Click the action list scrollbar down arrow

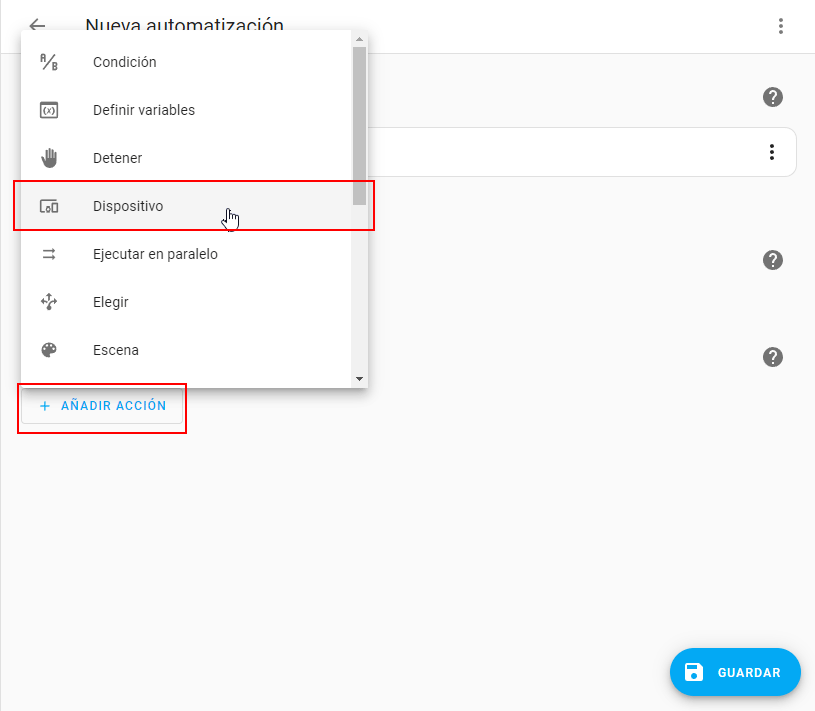pos(359,379)
